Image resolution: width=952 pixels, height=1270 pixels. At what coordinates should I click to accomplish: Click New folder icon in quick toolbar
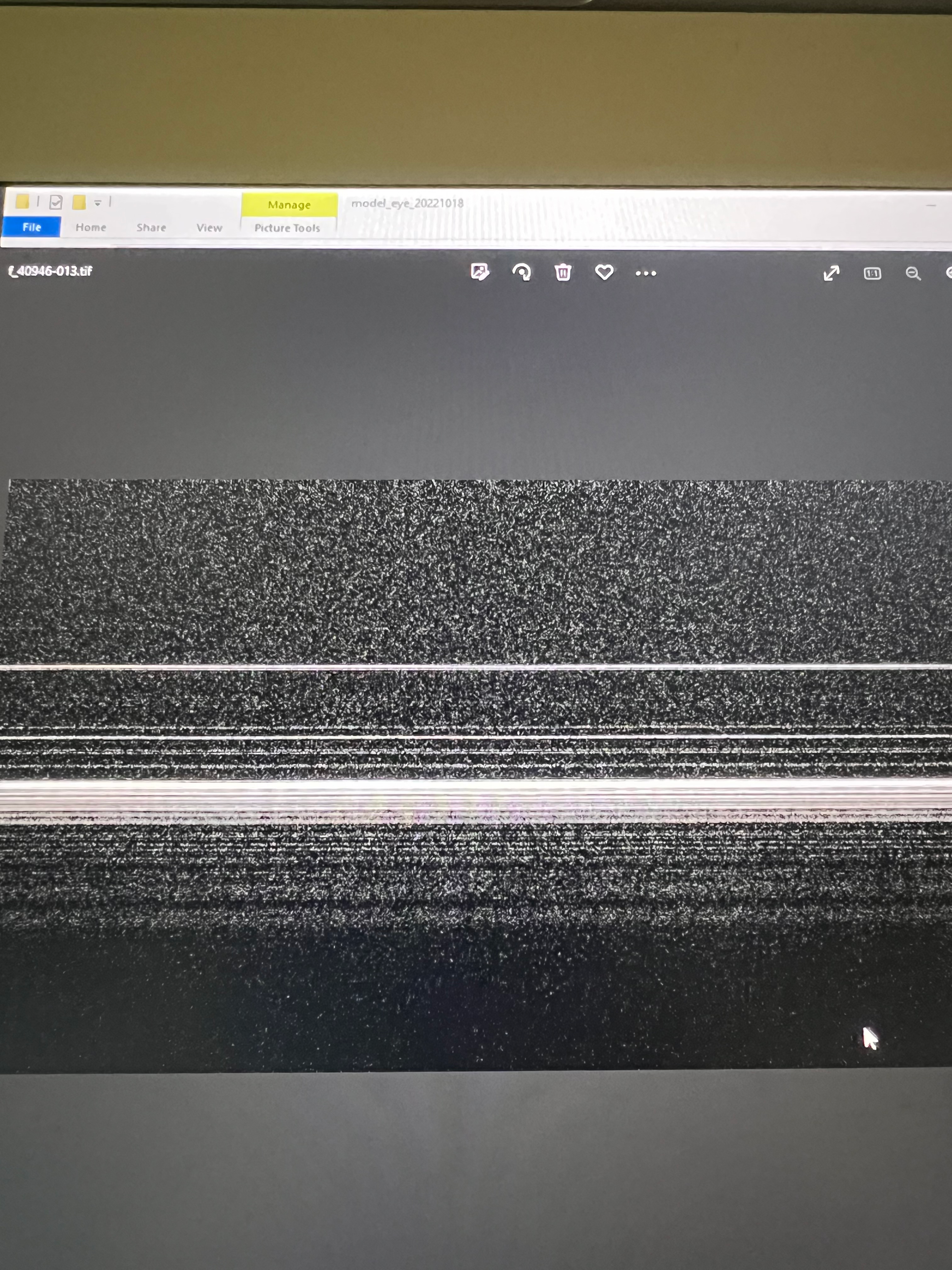click(79, 202)
